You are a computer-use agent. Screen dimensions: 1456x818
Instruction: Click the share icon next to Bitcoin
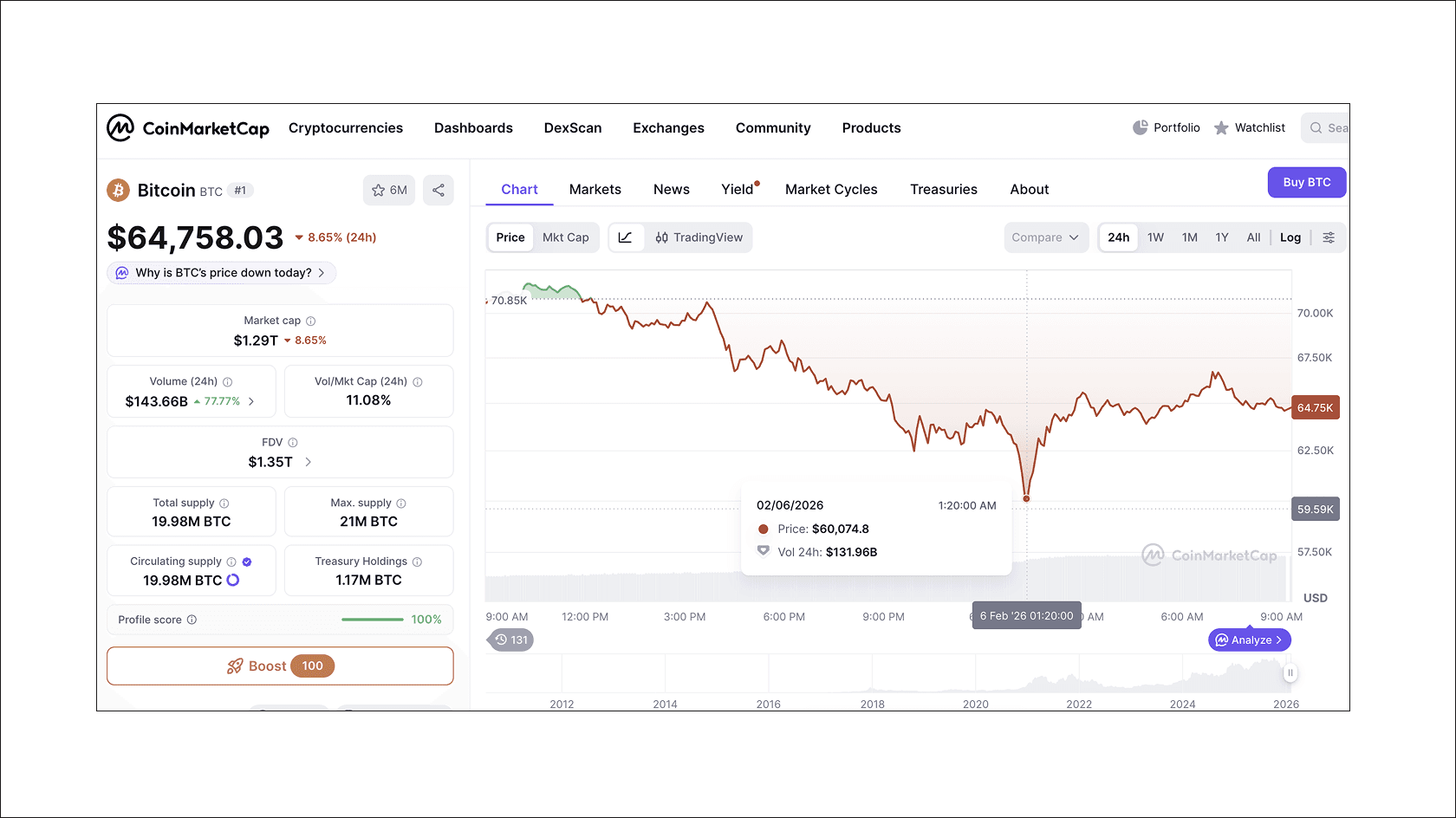tap(439, 190)
